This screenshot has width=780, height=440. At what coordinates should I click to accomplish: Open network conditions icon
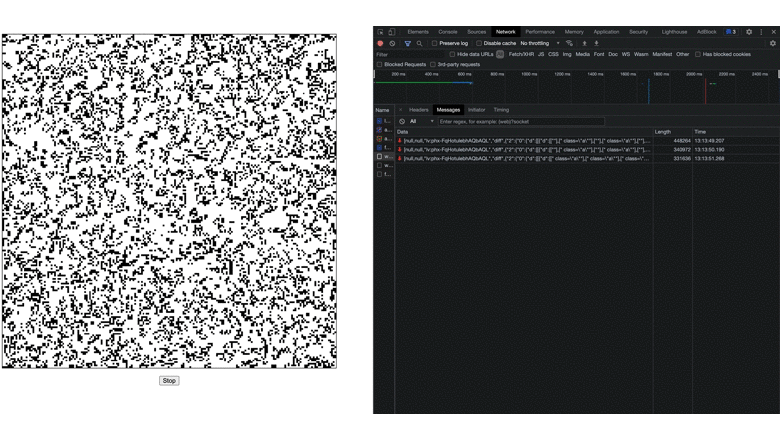[x=569, y=44]
